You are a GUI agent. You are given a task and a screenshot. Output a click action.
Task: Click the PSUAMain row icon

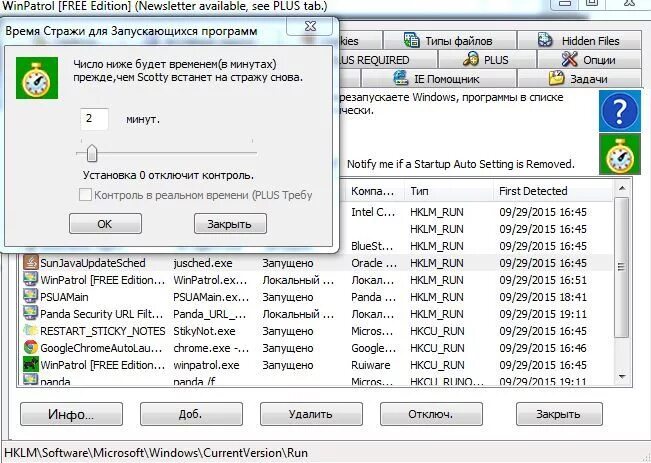tap(30, 296)
